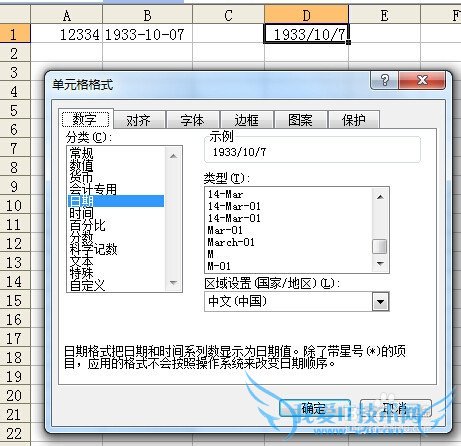461x446 pixels.
Task: Click category list scroll-up arrow
Action: click(173, 156)
